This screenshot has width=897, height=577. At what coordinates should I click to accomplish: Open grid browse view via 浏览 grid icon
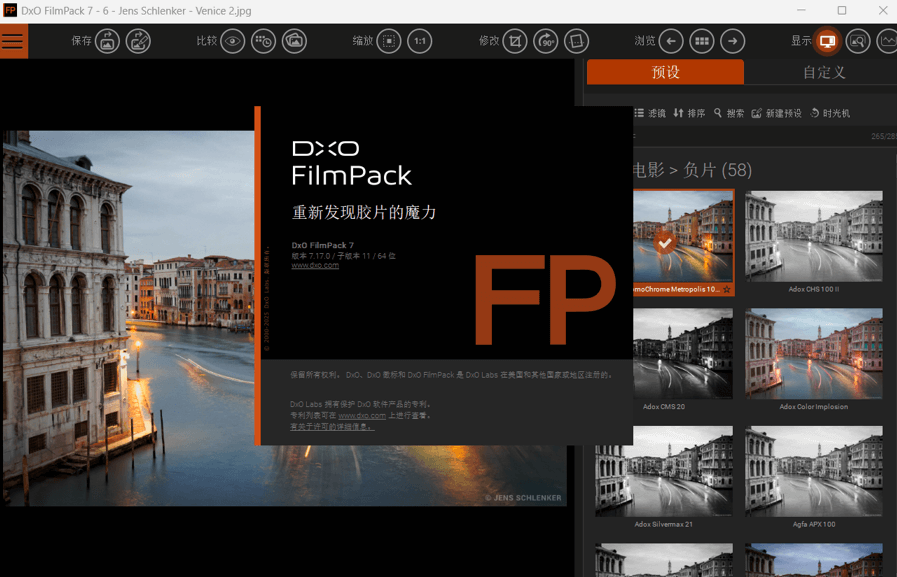pyautogui.click(x=702, y=41)
